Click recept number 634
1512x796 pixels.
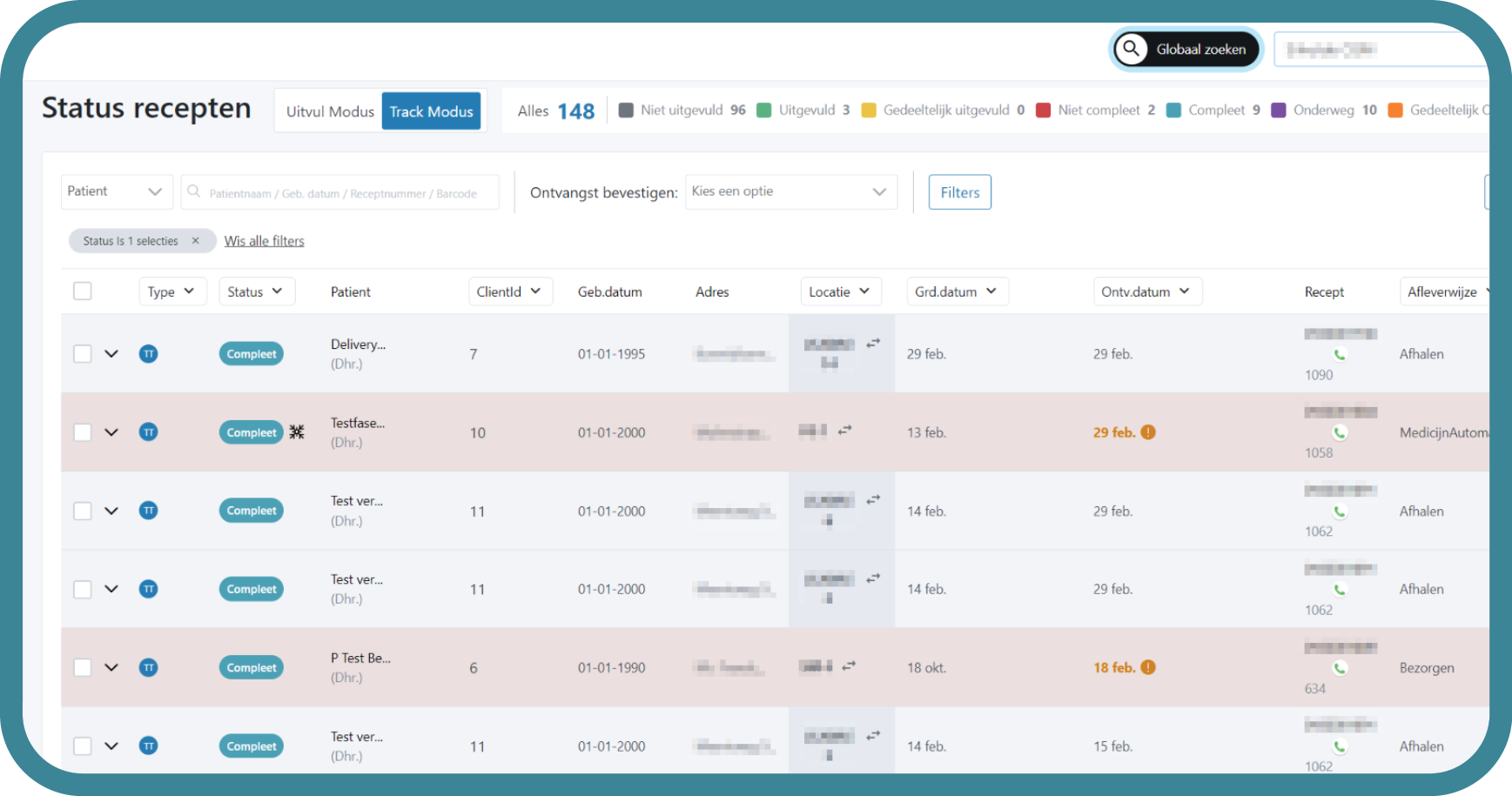coord(1315,688)
